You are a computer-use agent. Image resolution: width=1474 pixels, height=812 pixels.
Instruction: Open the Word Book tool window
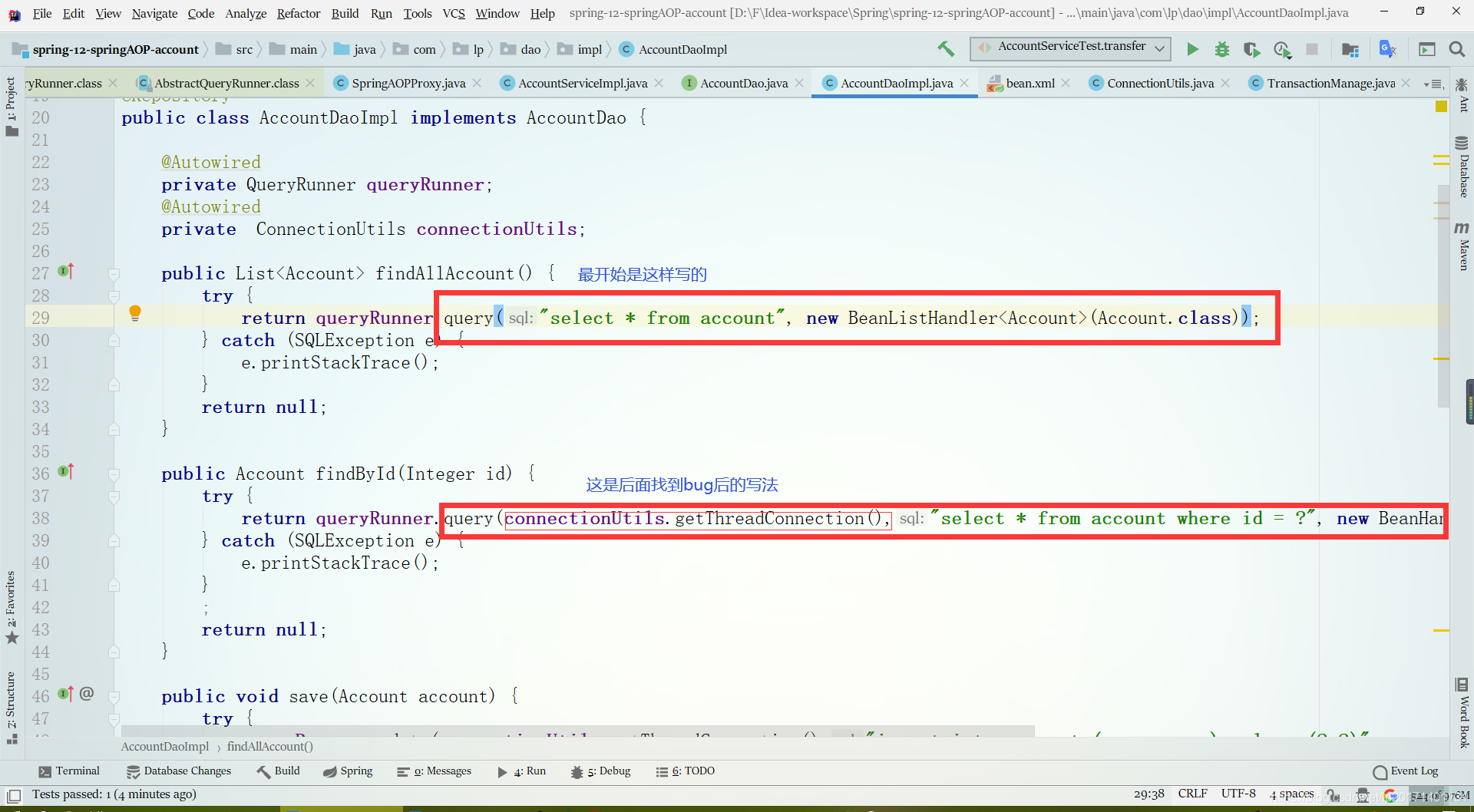1462,713
